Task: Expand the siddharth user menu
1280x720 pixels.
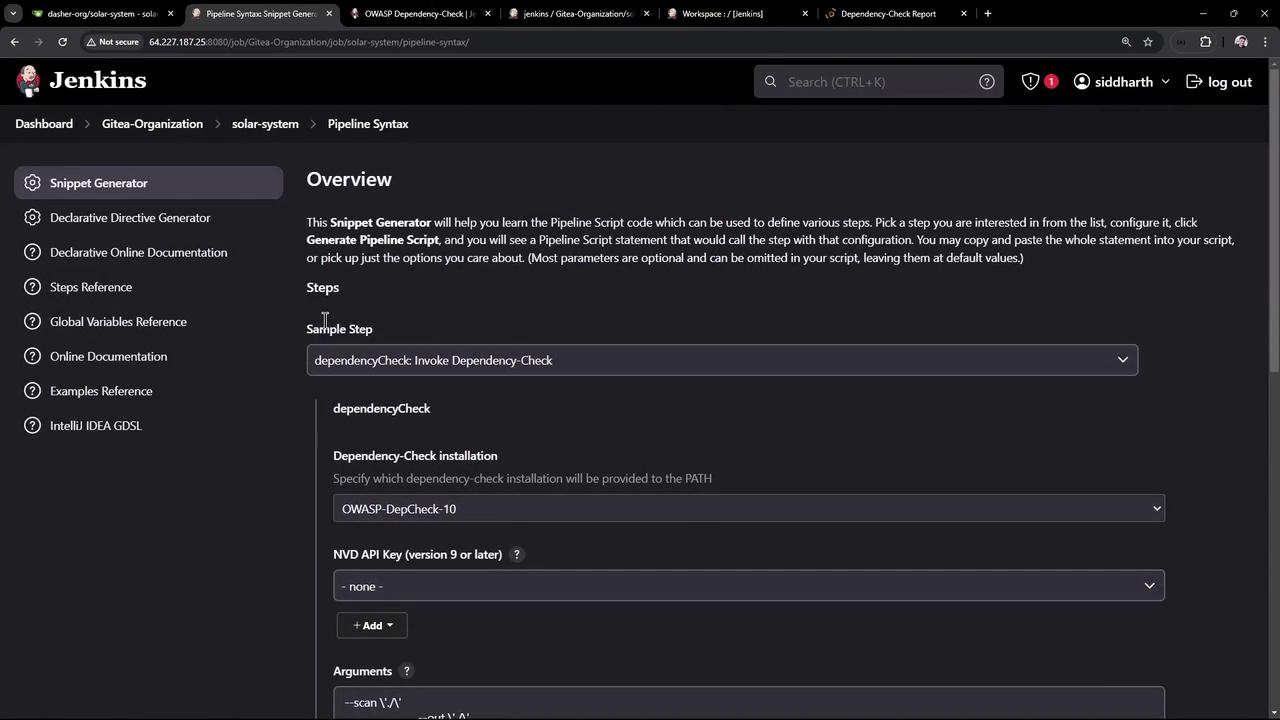Action: point(1121,82)
